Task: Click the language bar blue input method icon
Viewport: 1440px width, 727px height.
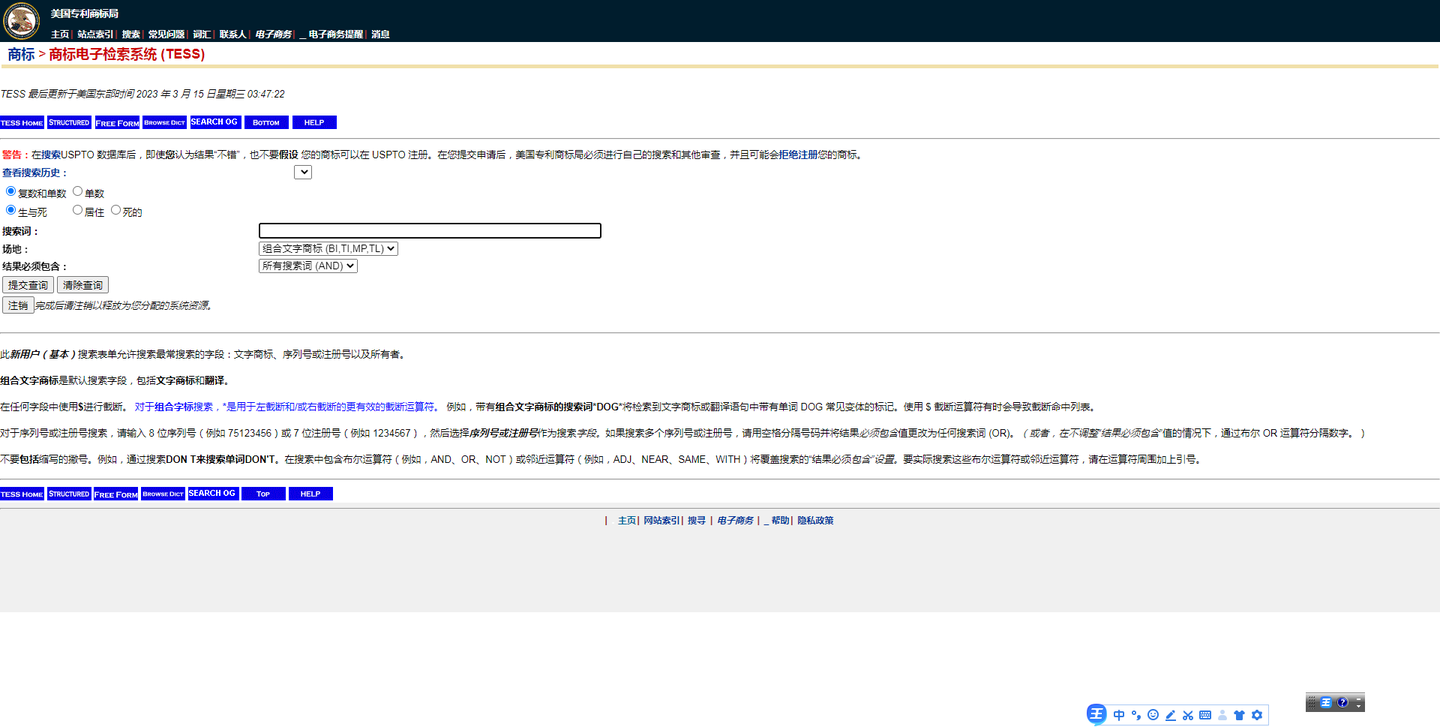Action: 1326,703
